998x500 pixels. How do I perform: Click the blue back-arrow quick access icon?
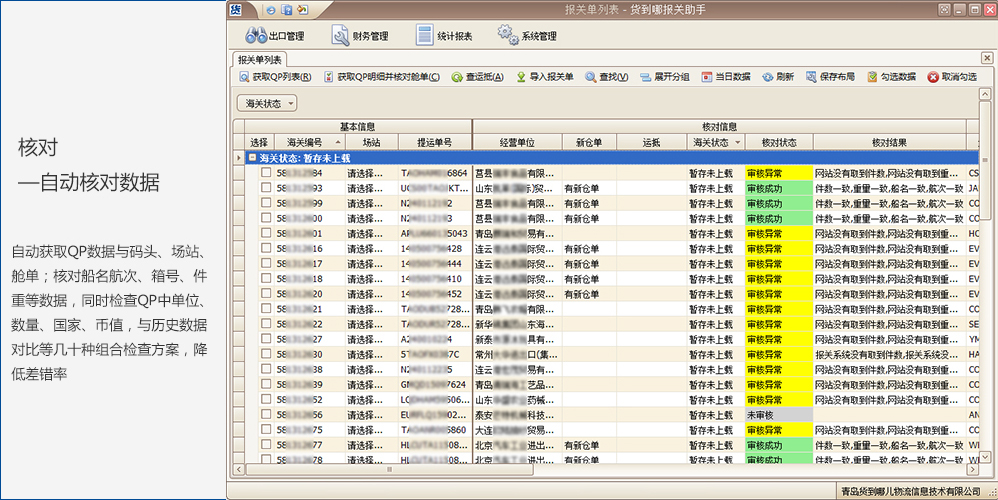(x=271, y=10)
